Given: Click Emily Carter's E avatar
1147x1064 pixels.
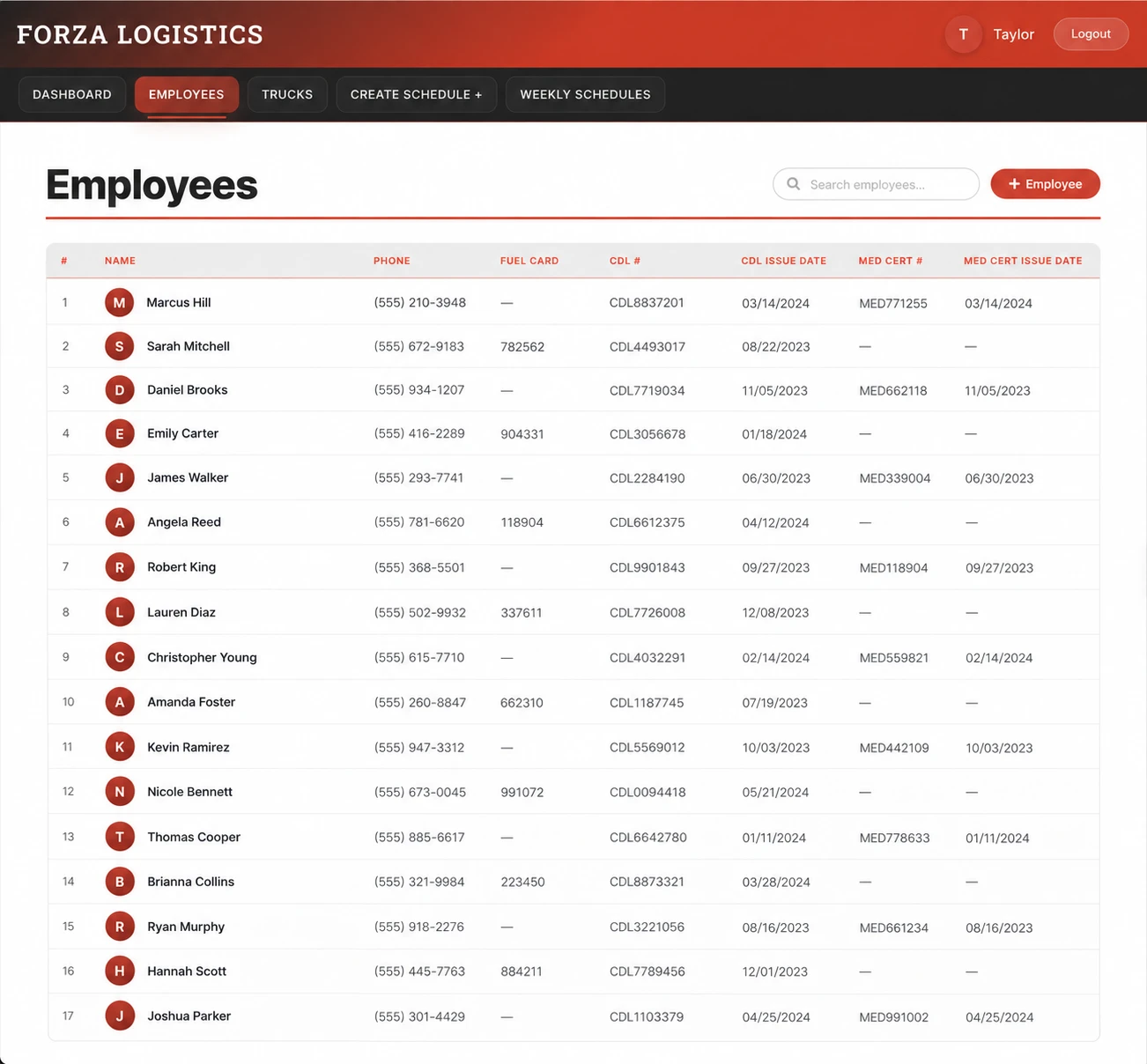Looking at the screenshot, I should 120,433.
